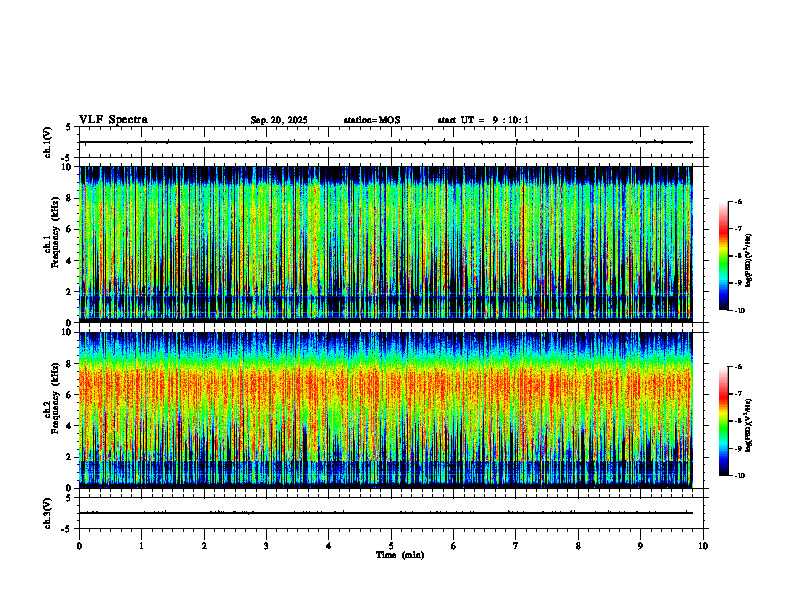Click the ch.1 "Frequency (kHz)" axis label

(55, 232)
